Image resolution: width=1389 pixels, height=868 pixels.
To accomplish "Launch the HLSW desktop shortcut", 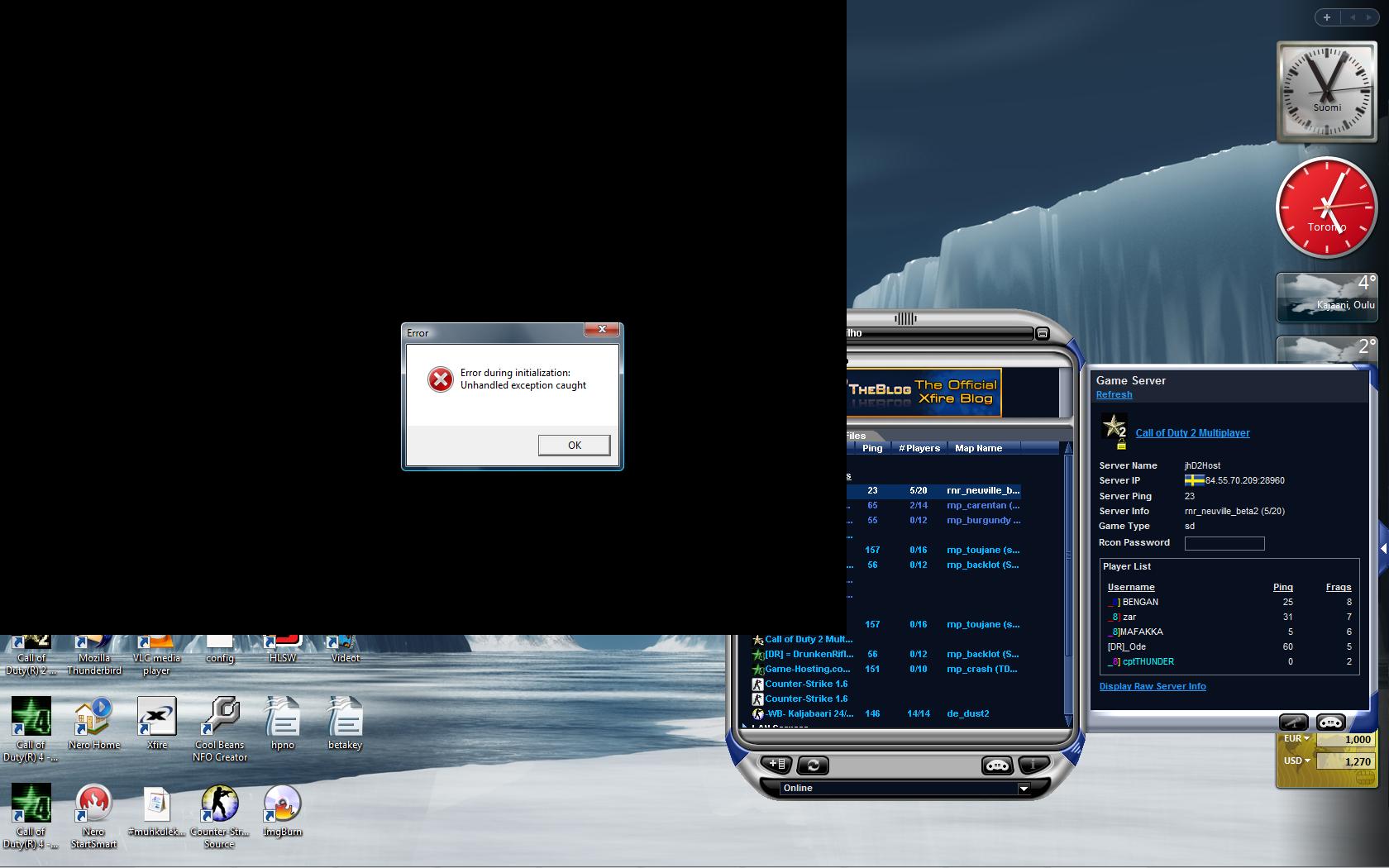I will point(283,651).
